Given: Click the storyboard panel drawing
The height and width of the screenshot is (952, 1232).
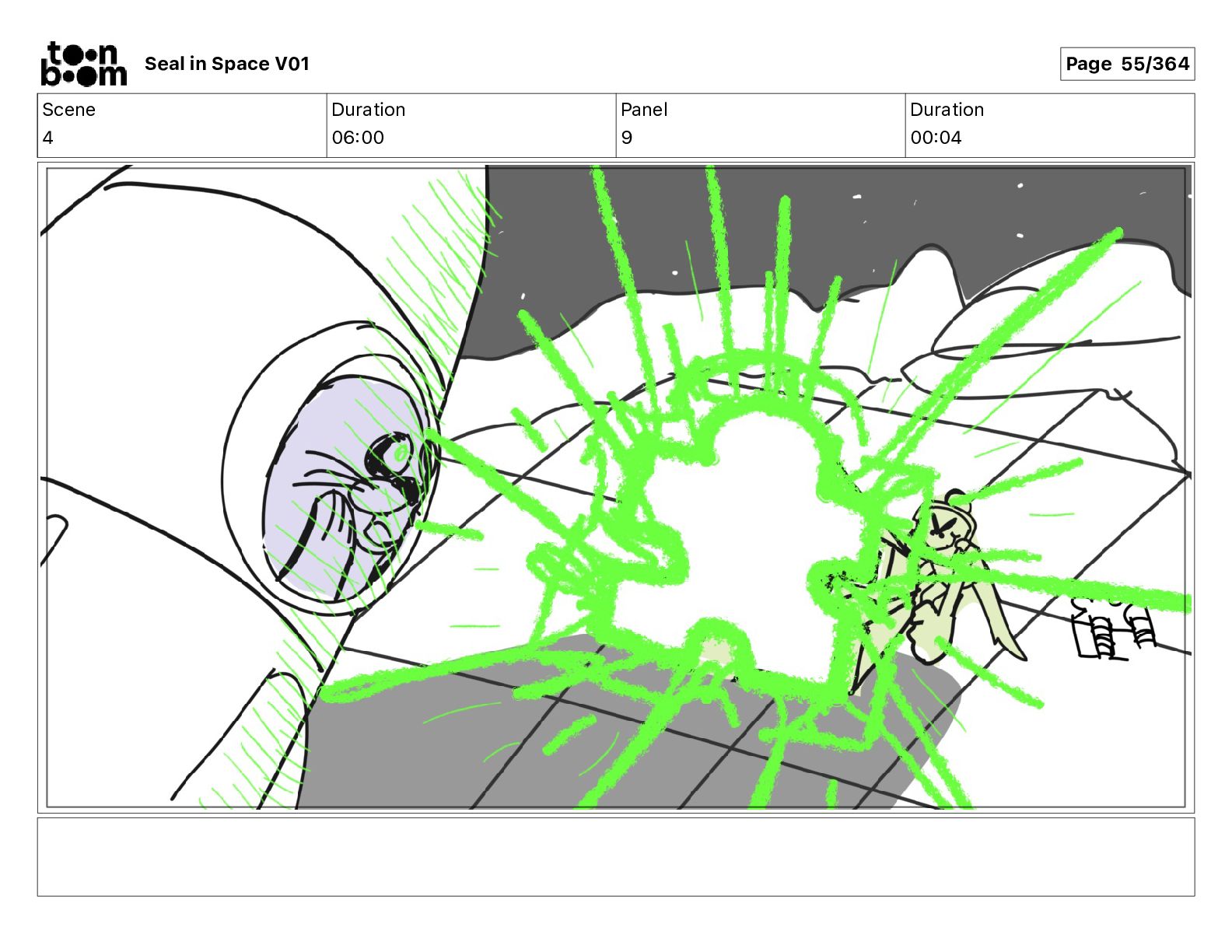Looking at the screenshot, I should 616,488.
